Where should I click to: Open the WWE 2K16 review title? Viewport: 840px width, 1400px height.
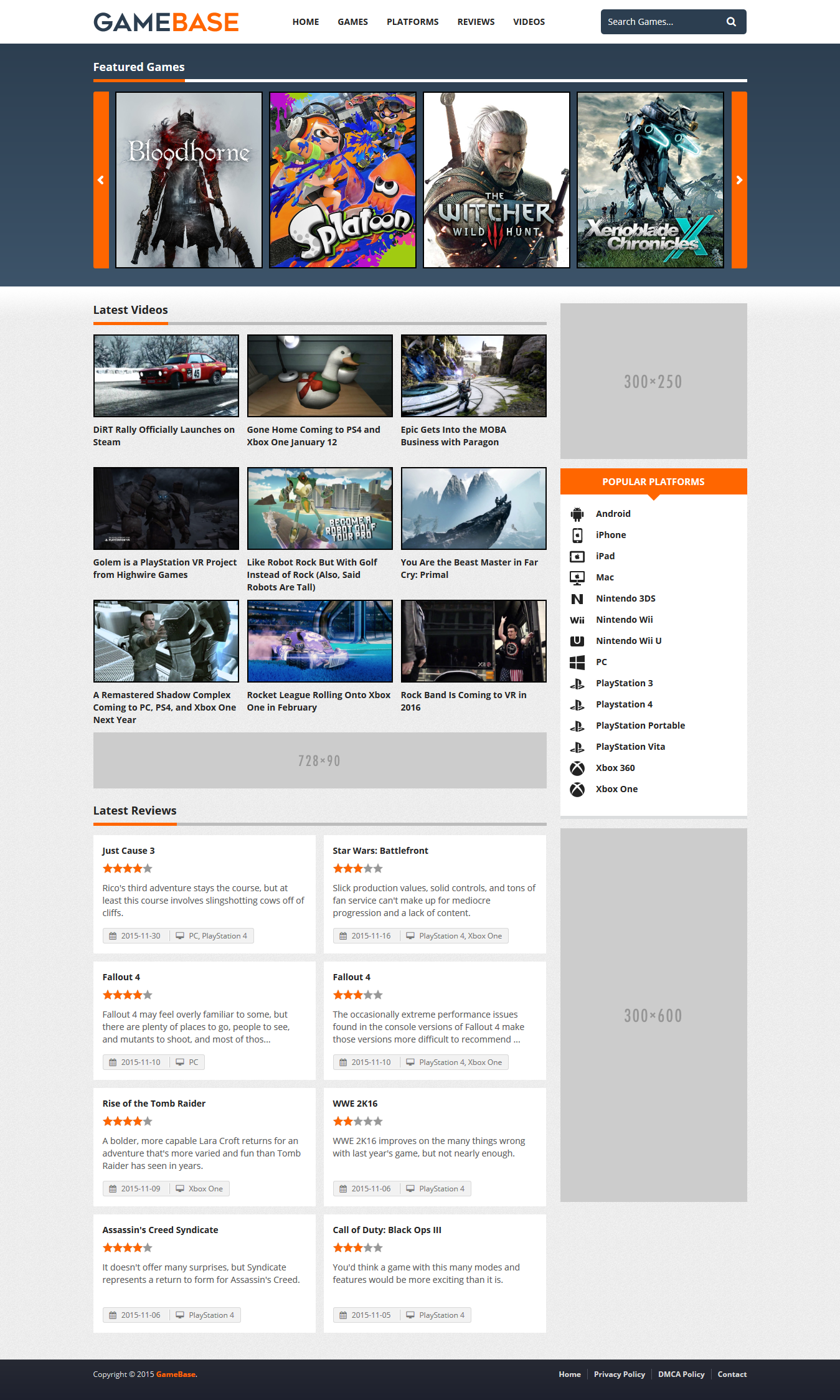pyautogui.click(x=356, y=1104)
